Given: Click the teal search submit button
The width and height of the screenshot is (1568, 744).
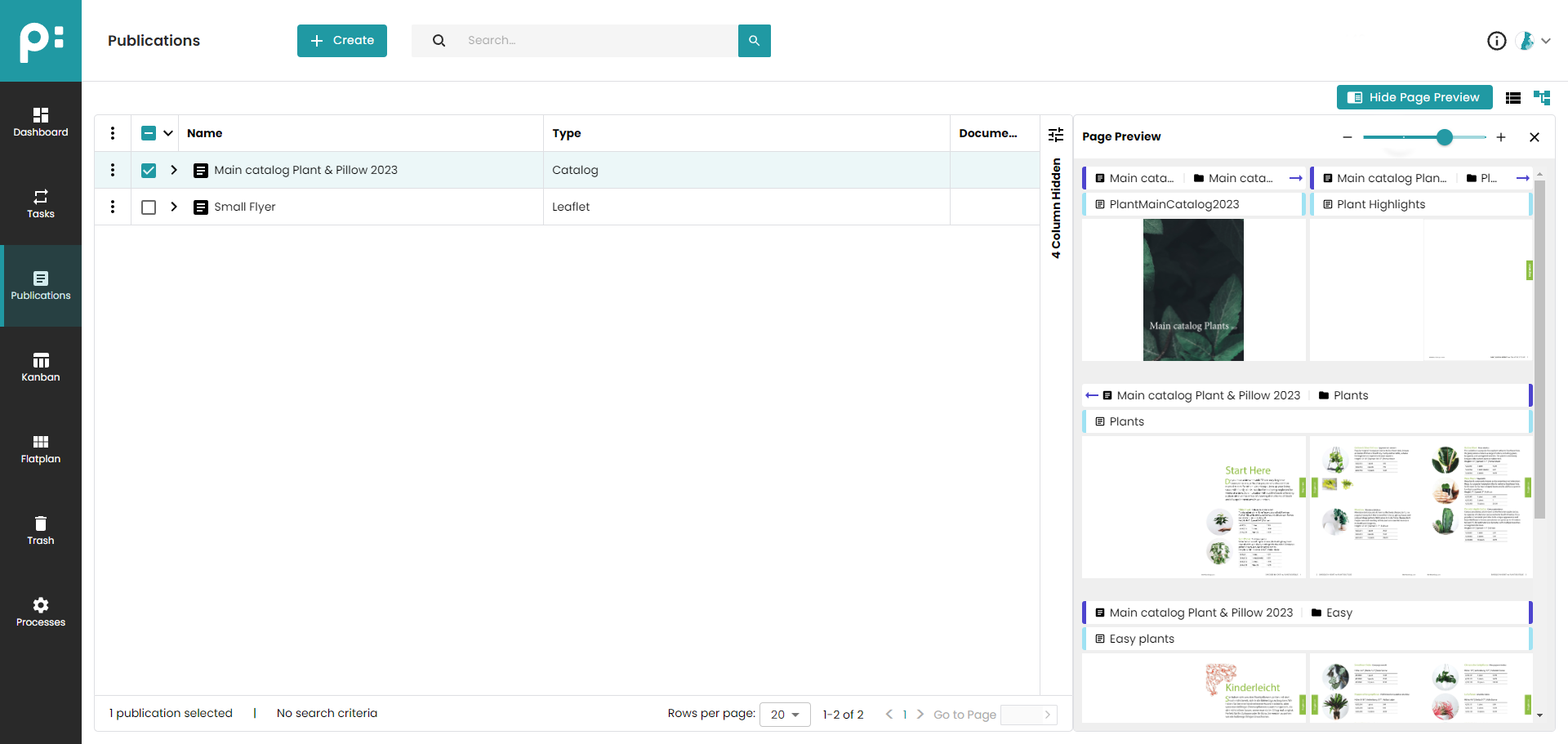Looking at the screenshot, I should [x=754, y=41].
